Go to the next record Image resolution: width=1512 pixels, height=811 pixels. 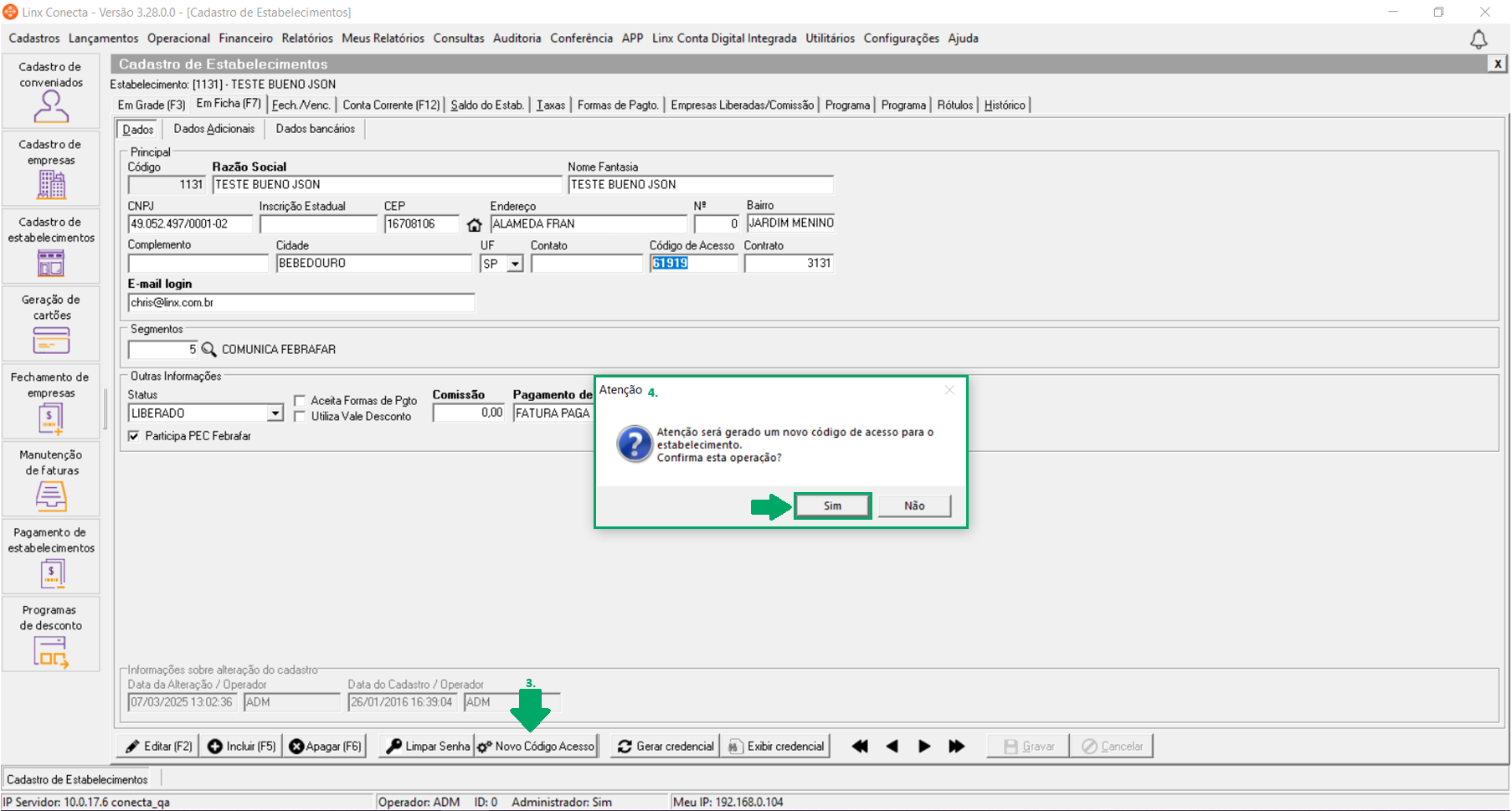point(924,747)
